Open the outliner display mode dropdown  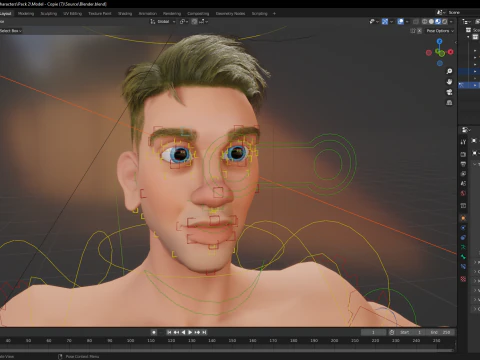coord(467,22)
